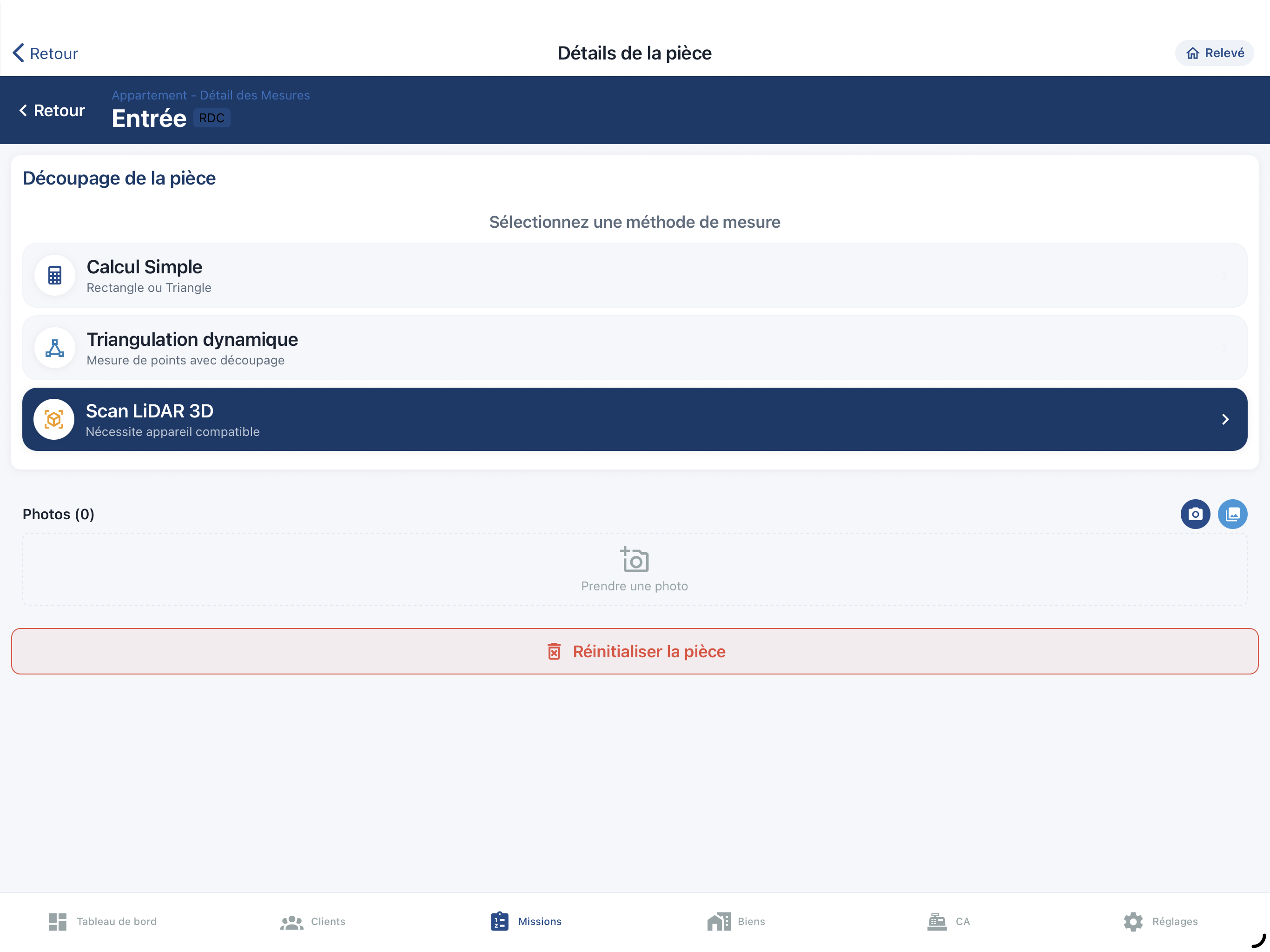Expand the Scan LiDAR 3D row chevron

coord(1226,419)
